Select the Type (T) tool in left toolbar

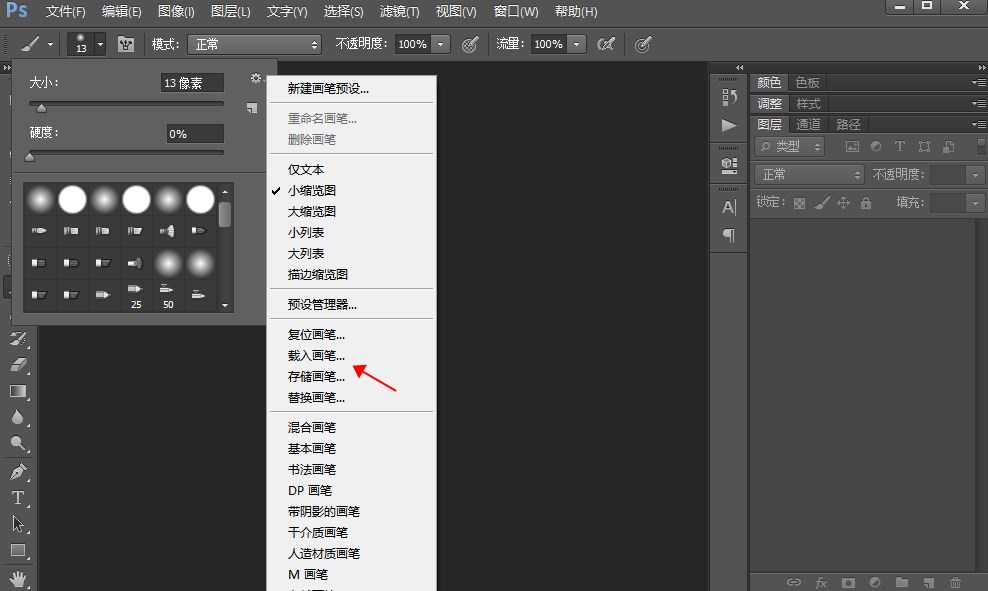tap(18, 498)
